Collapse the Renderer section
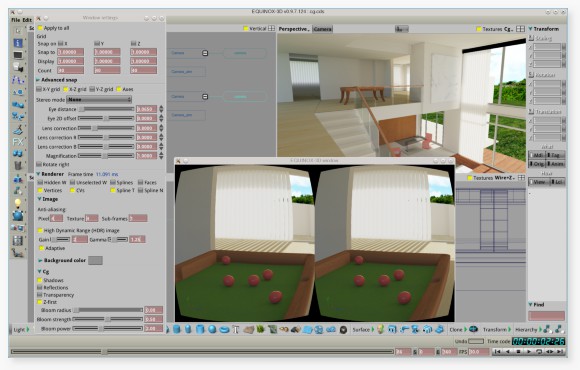Viewport: 580px width, 370px height. (38, 174)
